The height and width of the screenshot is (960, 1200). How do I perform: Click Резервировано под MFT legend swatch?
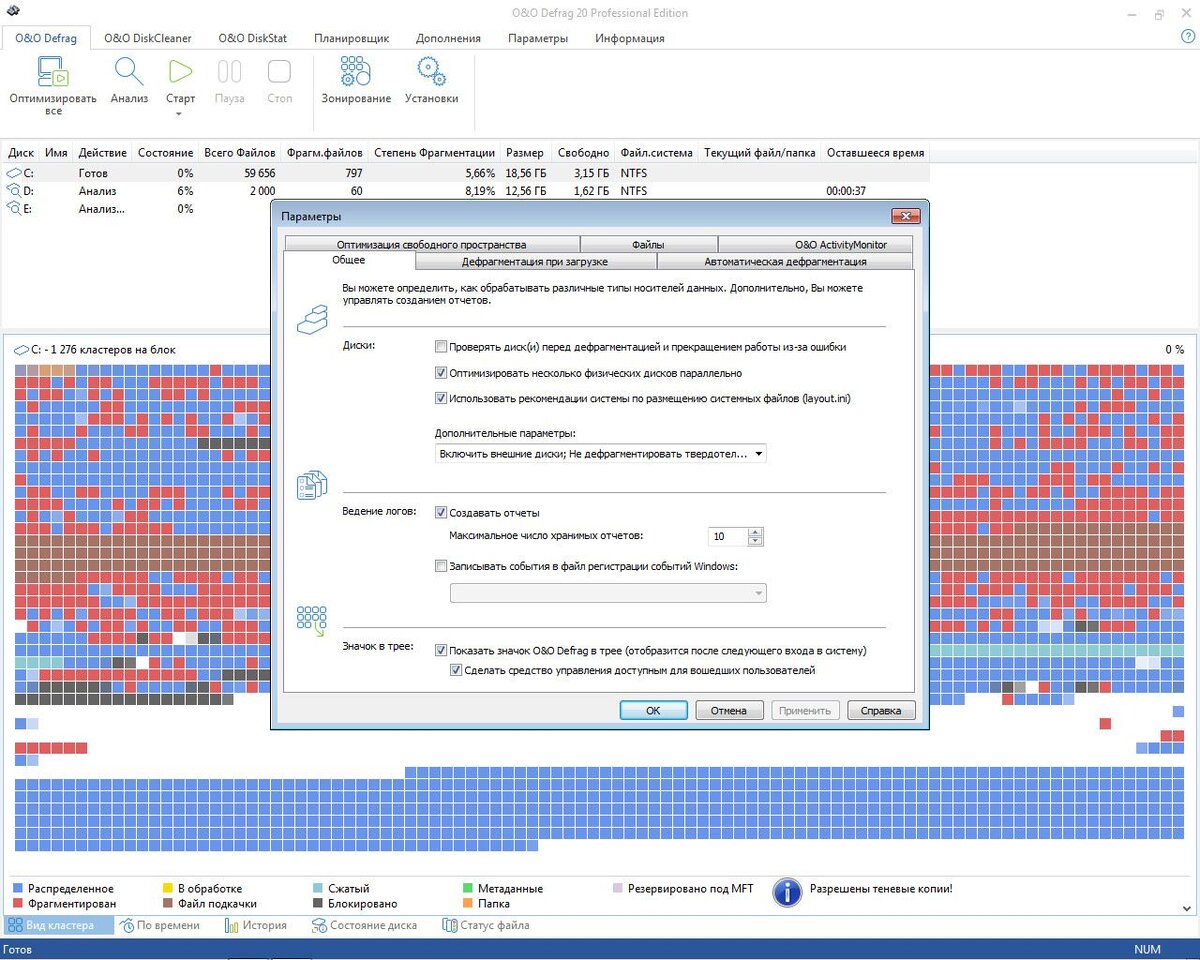click(x=618, y=888)
